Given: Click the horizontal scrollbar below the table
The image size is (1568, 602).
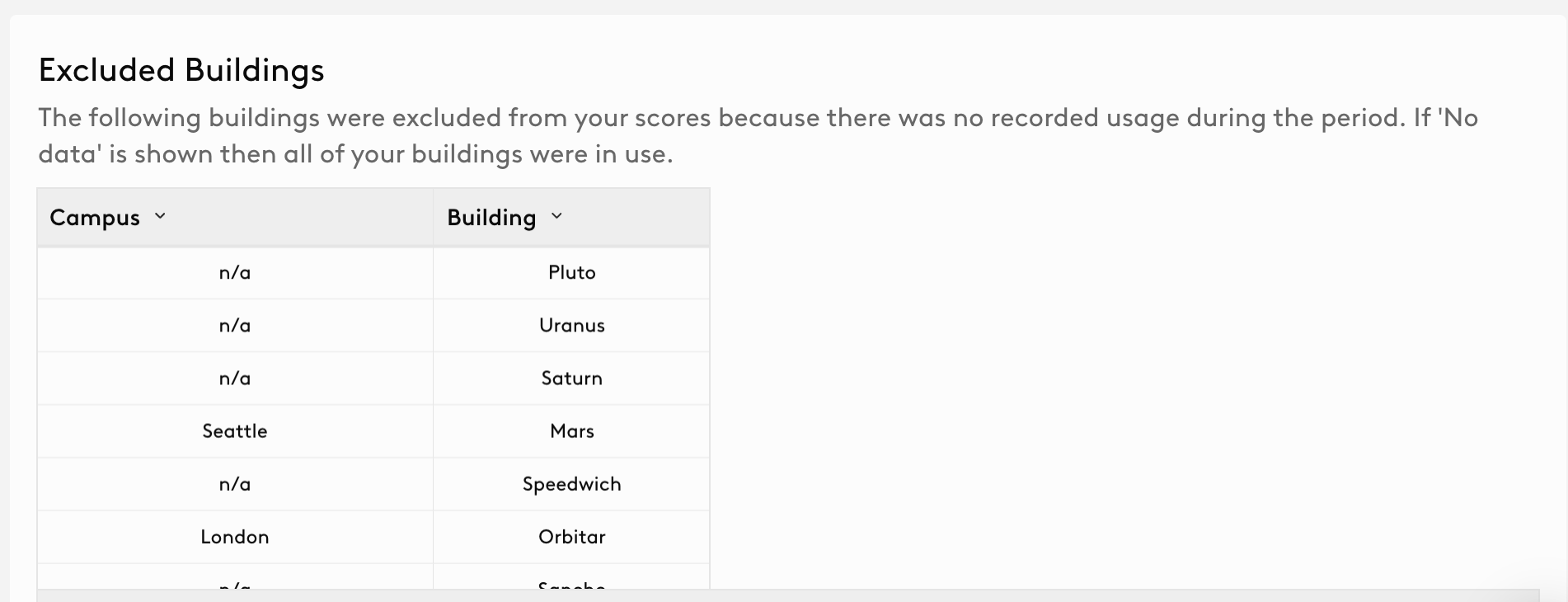Looking at the screenshot, I should point(787,595).
